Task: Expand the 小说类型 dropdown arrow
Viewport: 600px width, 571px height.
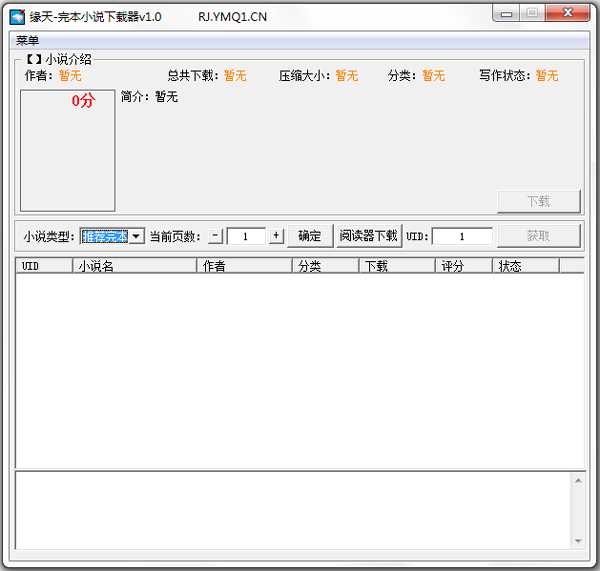Action: [136, 236]
